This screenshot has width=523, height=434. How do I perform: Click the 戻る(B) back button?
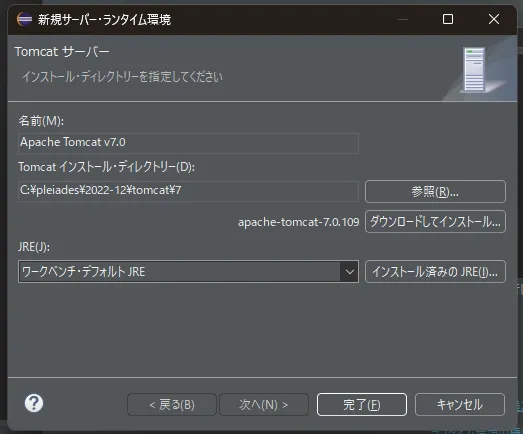coord(172,405)
